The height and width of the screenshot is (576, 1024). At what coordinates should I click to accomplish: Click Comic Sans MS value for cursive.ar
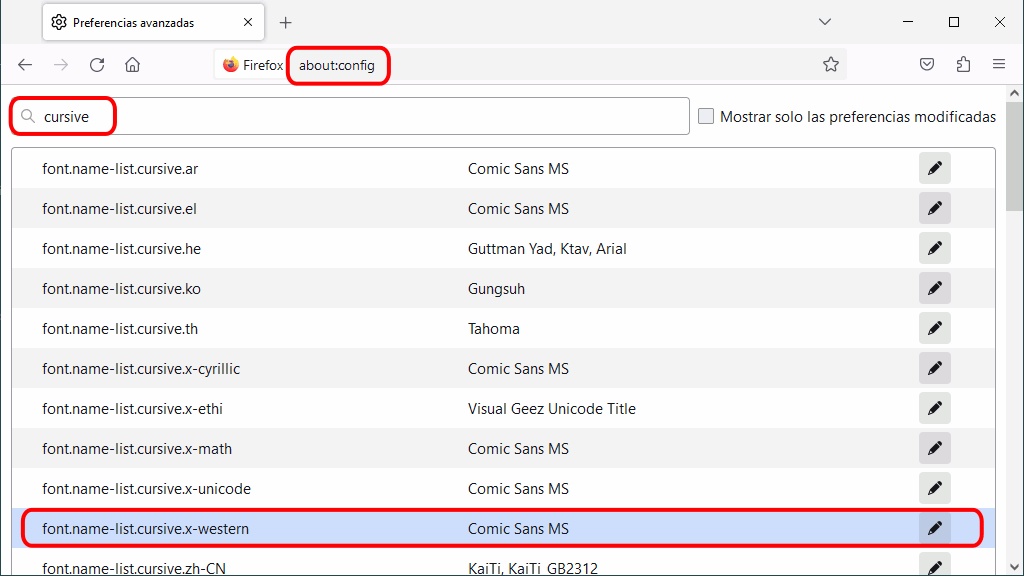pyautogui.click(x=519, y=168)
